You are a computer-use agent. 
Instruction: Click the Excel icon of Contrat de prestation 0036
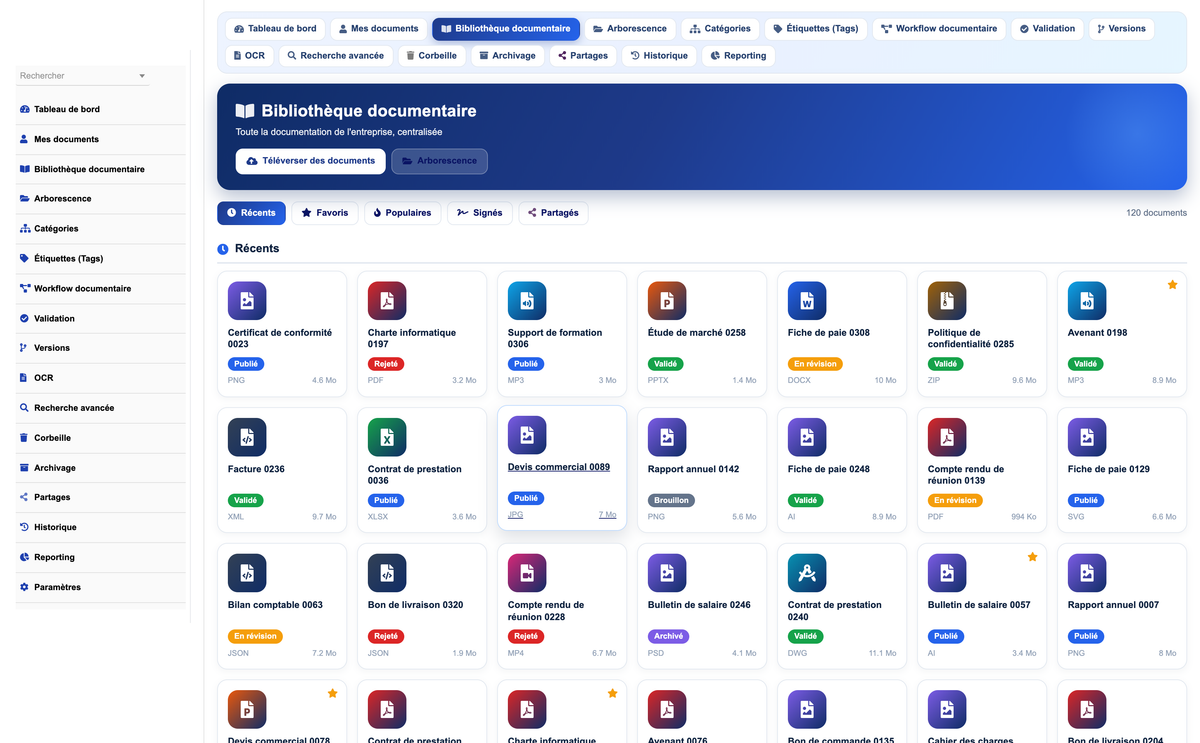pyautogui.click(x=387, y=437)
